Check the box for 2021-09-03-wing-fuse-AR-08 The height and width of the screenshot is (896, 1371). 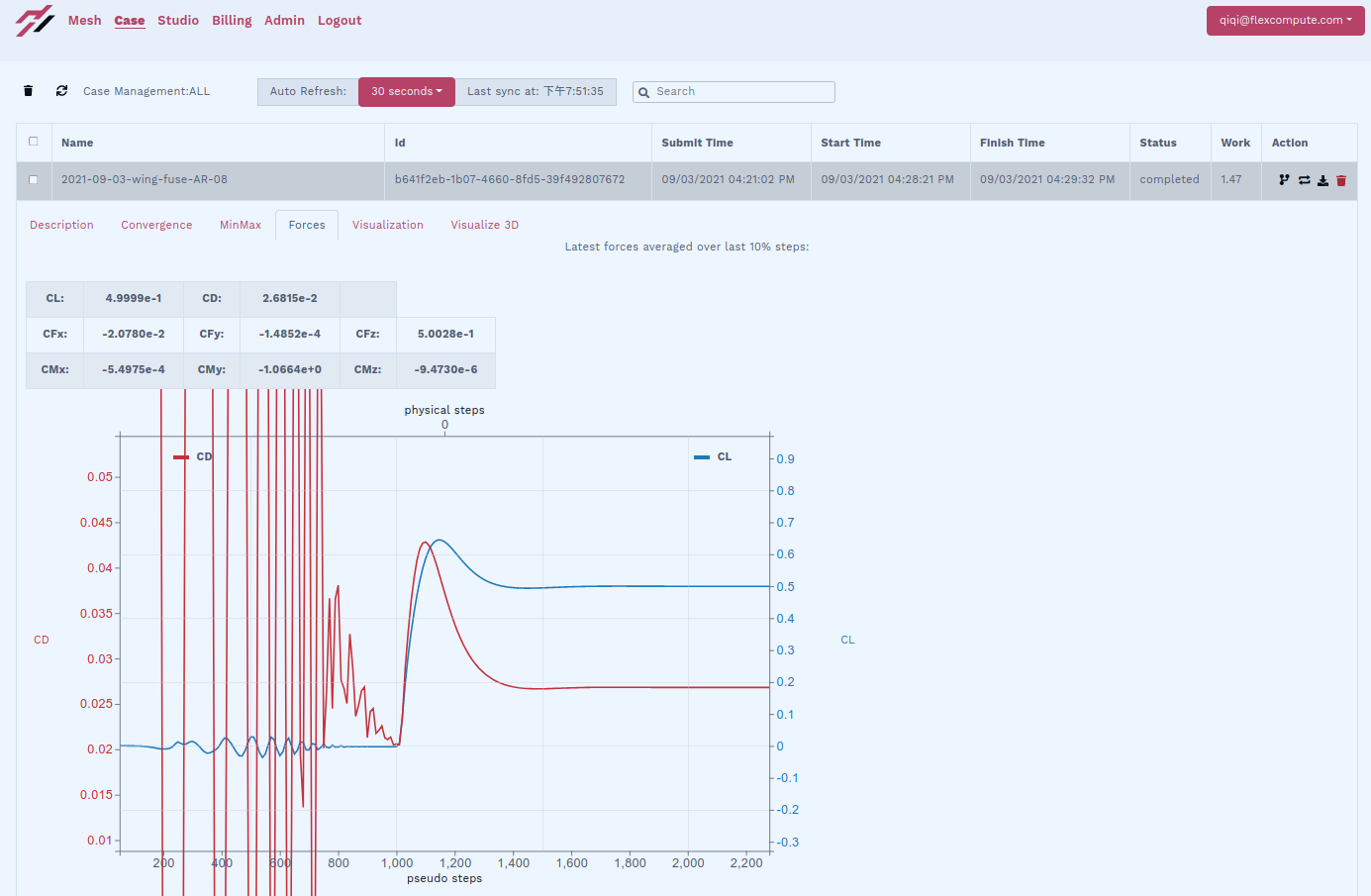[34, 179]
